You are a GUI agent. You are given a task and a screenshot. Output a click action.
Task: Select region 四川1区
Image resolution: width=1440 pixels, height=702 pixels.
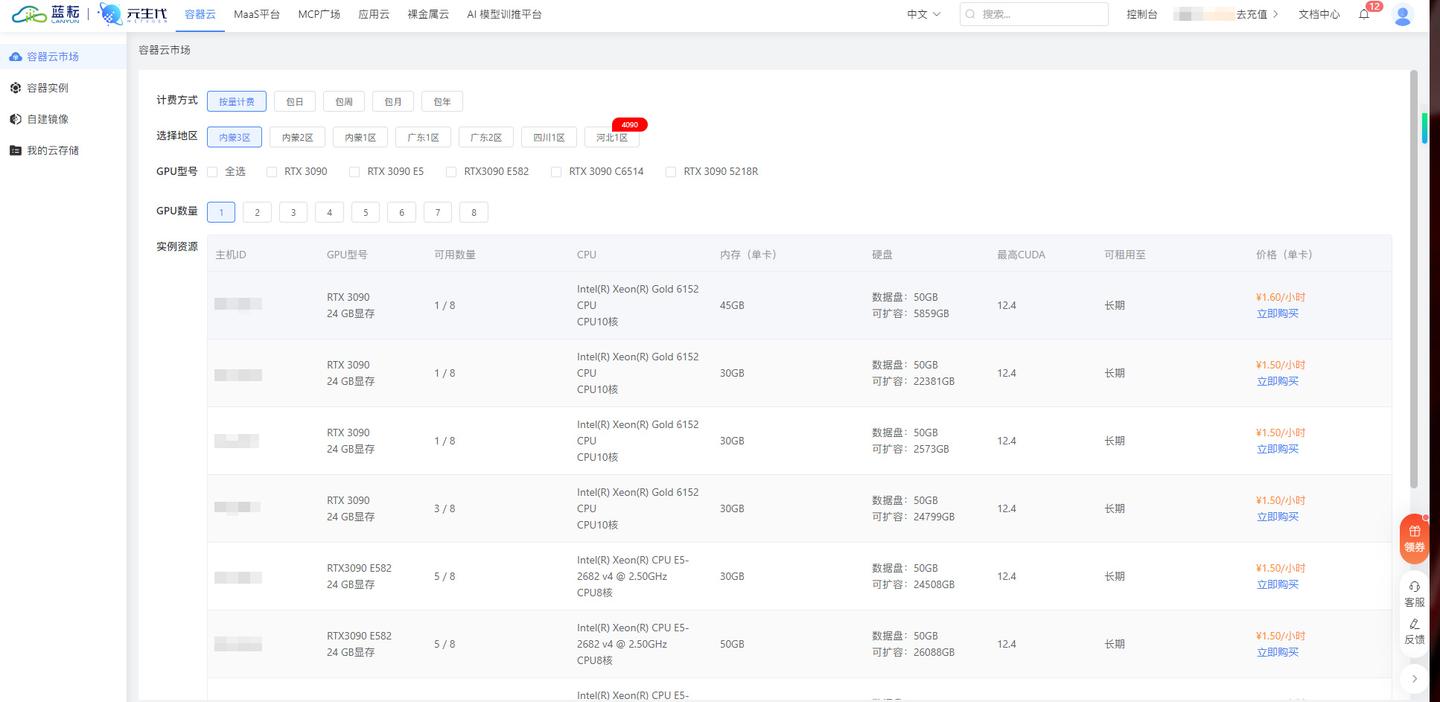pos(549,137)
